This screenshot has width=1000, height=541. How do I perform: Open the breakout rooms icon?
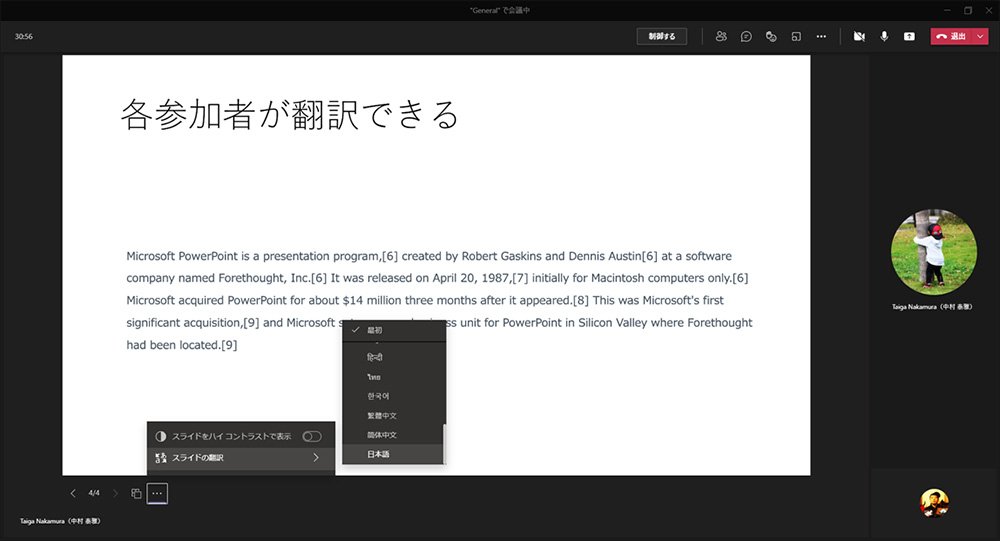pyautogui.click(x=796, y=36)
